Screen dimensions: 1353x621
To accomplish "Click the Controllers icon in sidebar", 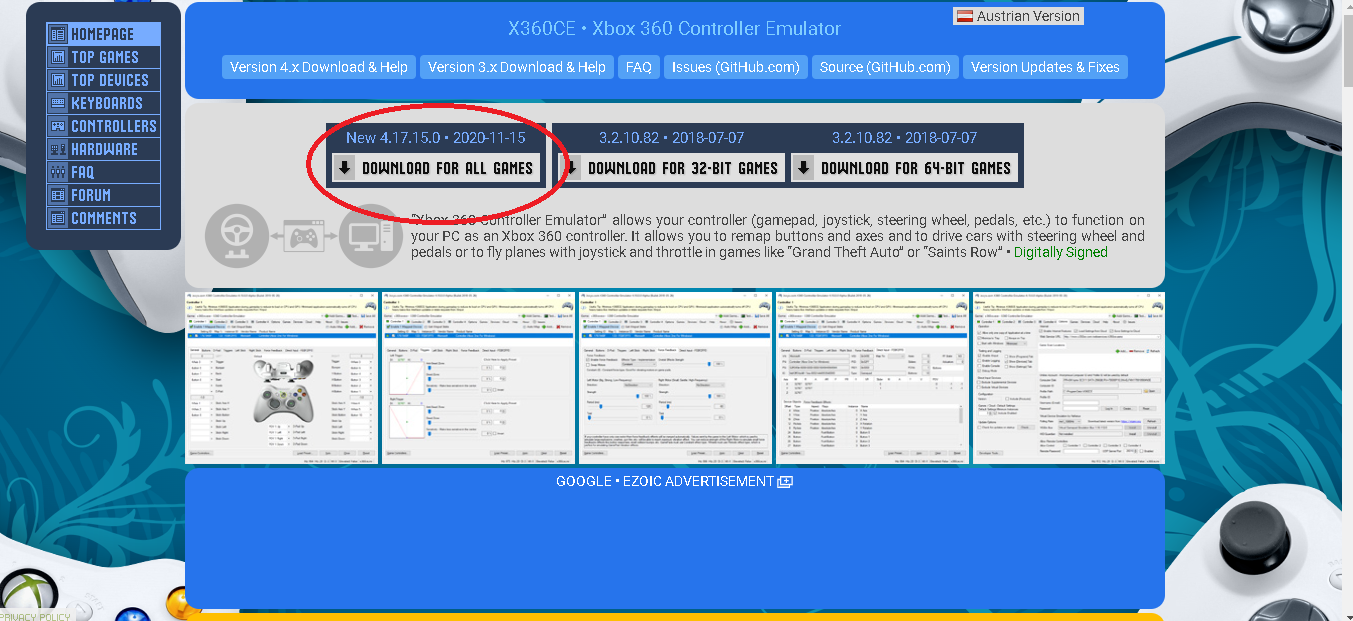I will (x=58, y=126).
